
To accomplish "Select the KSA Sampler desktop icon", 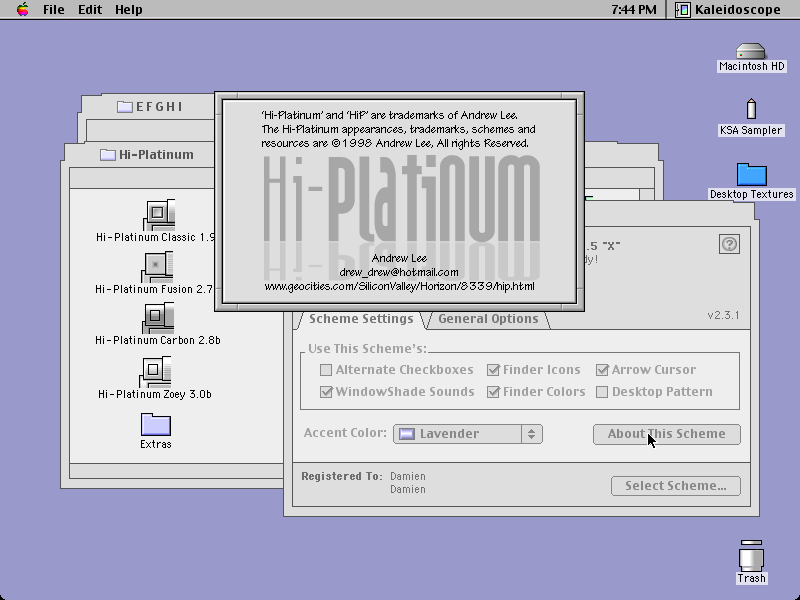I will point(751,109).
